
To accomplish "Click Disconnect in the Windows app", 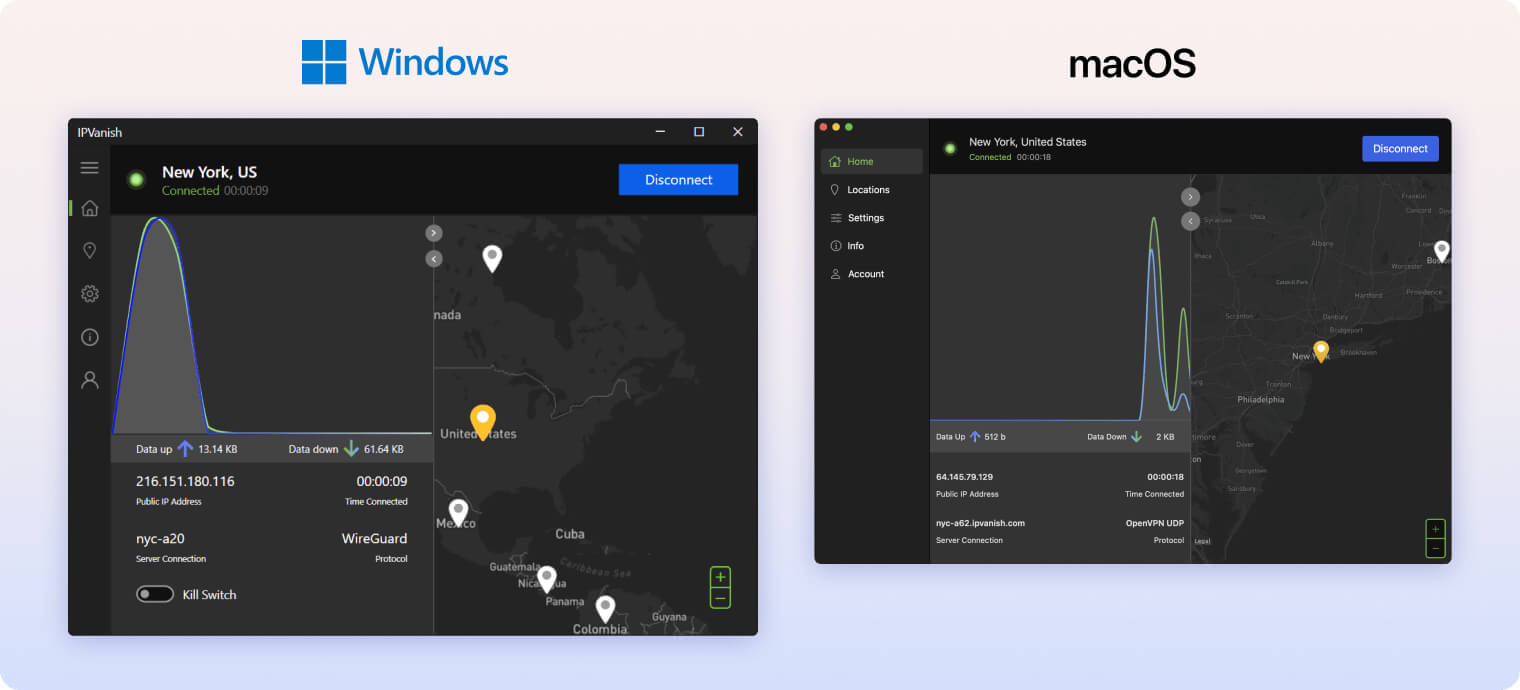I will pyautogui.click(x=678, y=179).
